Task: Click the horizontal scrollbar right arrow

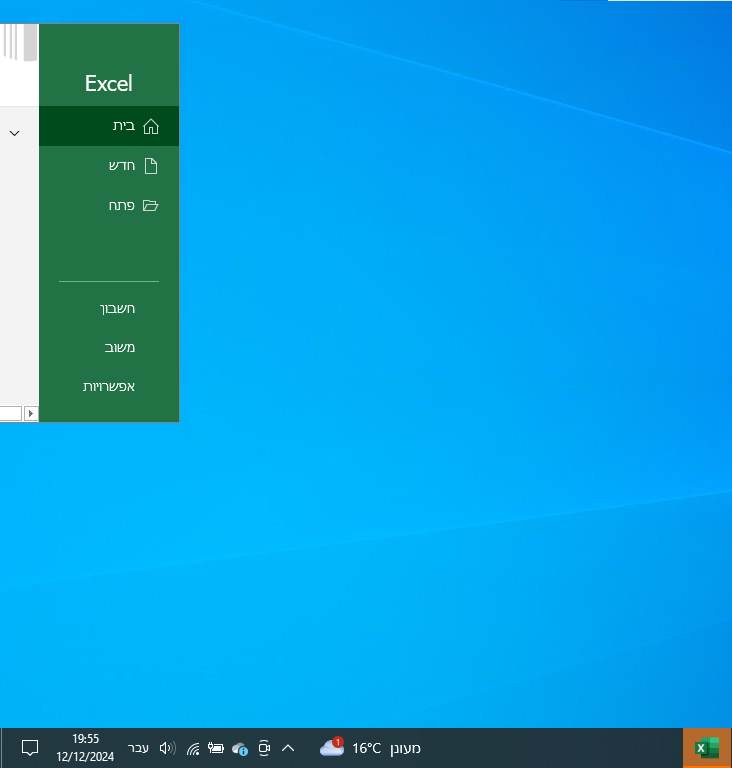Action: (31, 413)
